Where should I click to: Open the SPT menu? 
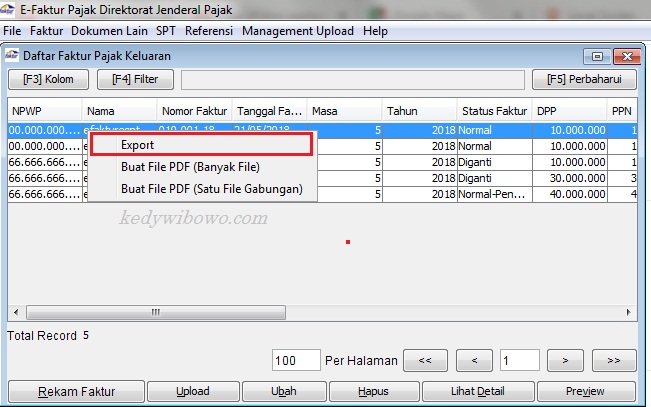pos(166,31)
